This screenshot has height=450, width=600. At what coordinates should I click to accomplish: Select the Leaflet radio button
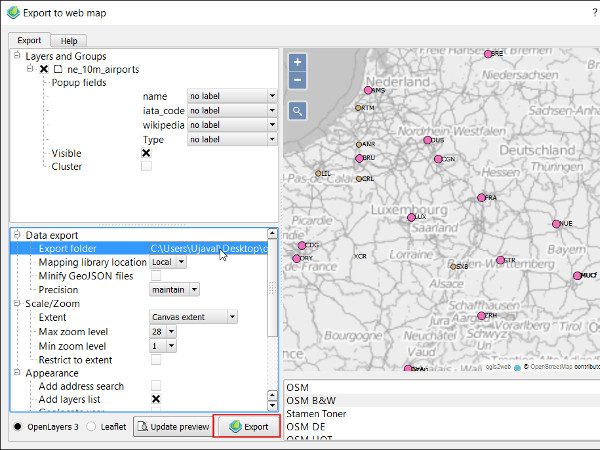pyautogui.click(x=91, y=426)
